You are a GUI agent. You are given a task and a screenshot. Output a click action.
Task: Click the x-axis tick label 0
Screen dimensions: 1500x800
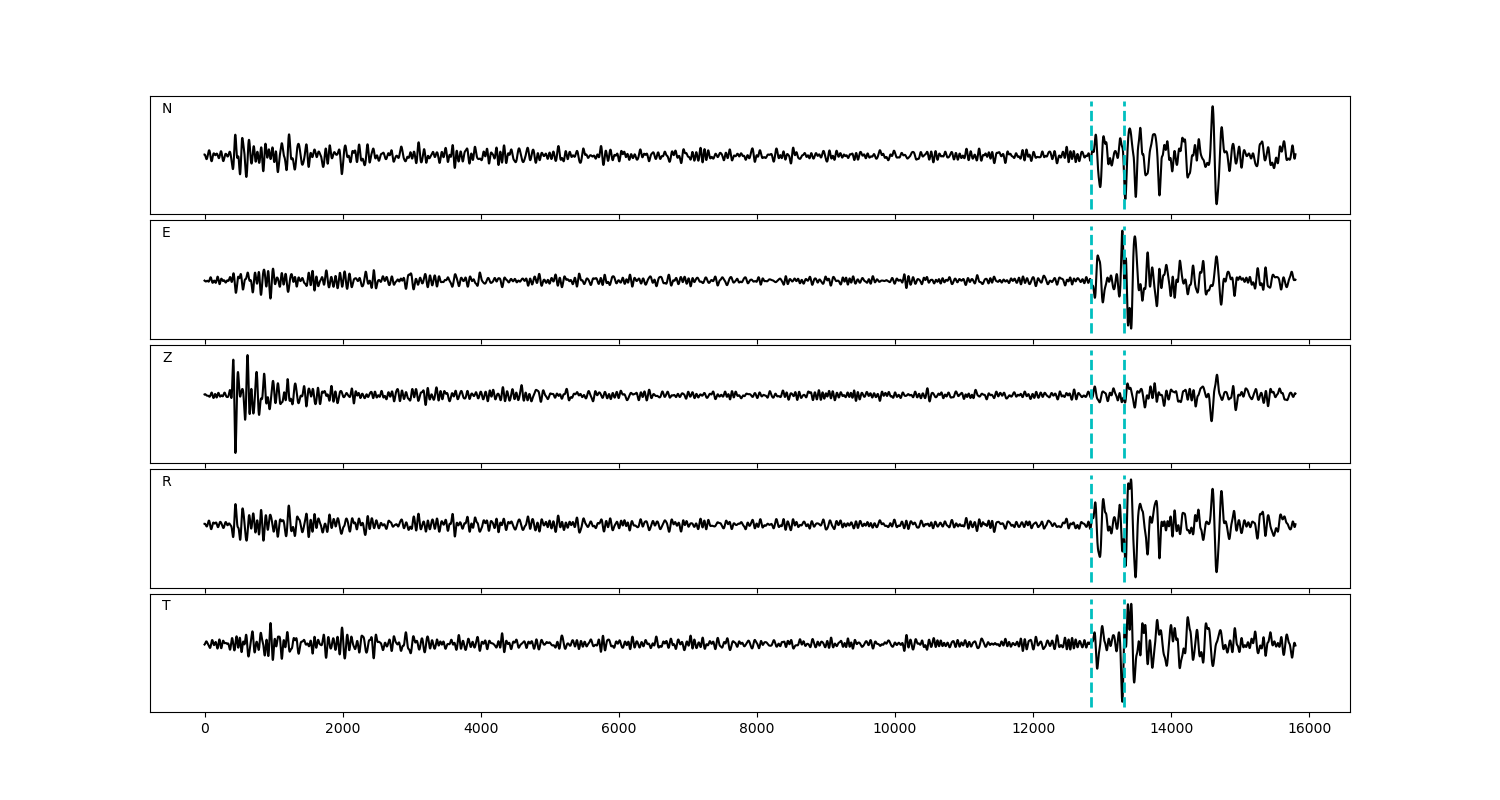pos(205,729)
